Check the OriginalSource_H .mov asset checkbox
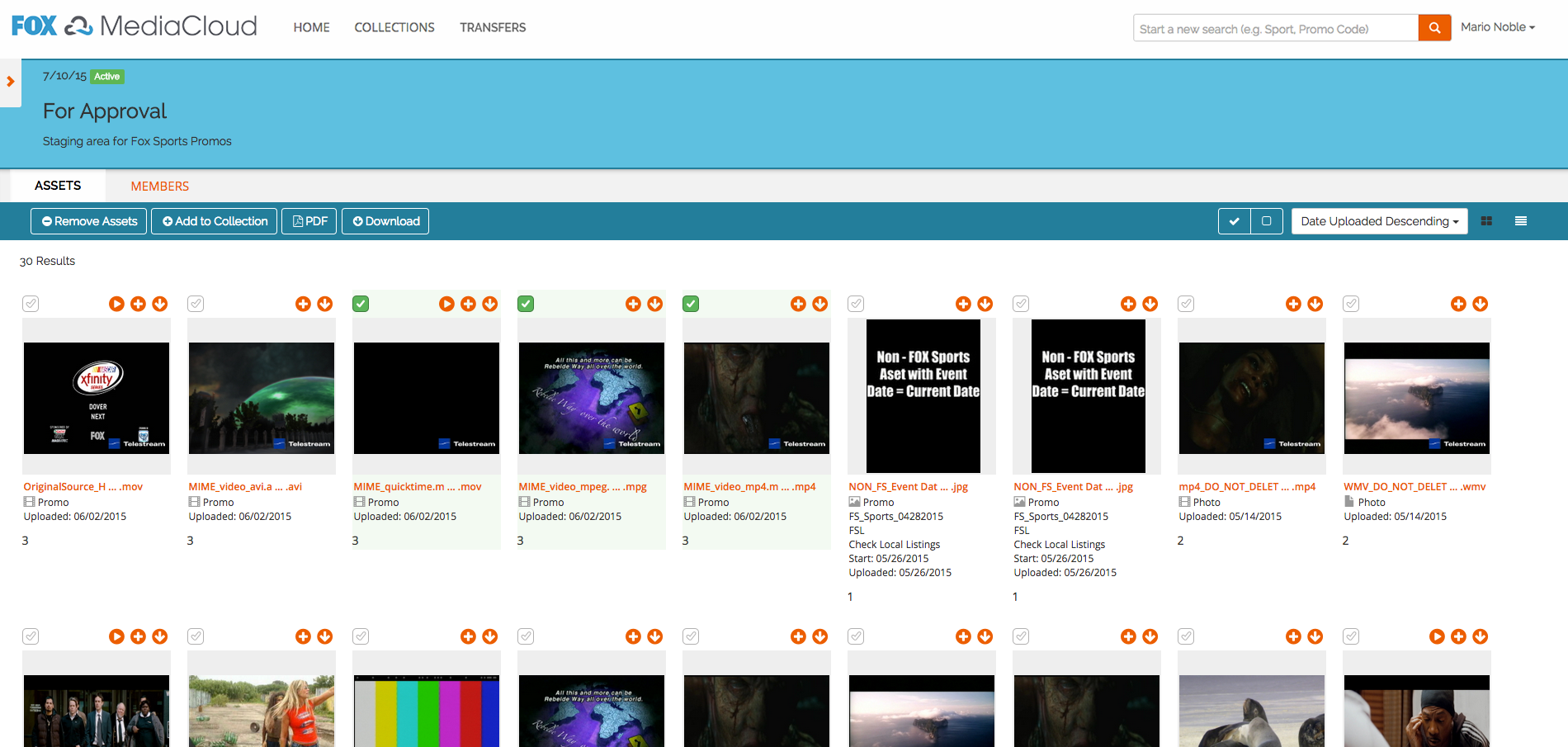 [31, 304]
